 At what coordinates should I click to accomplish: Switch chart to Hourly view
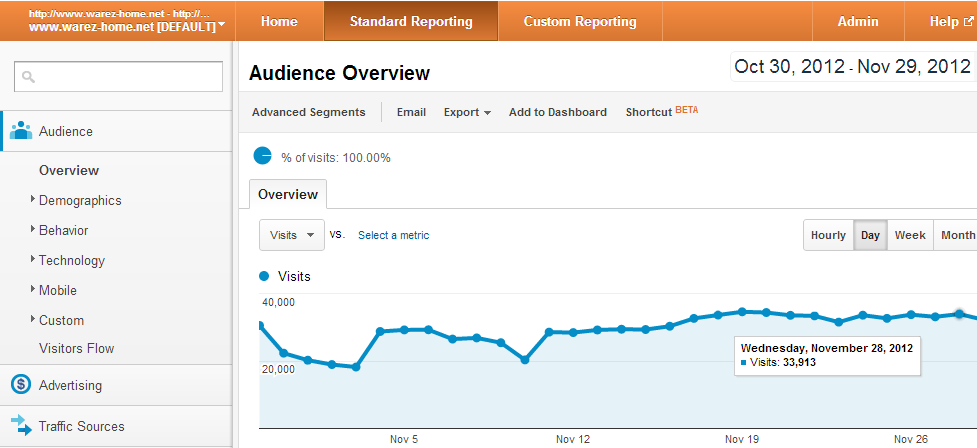(828, 236)
